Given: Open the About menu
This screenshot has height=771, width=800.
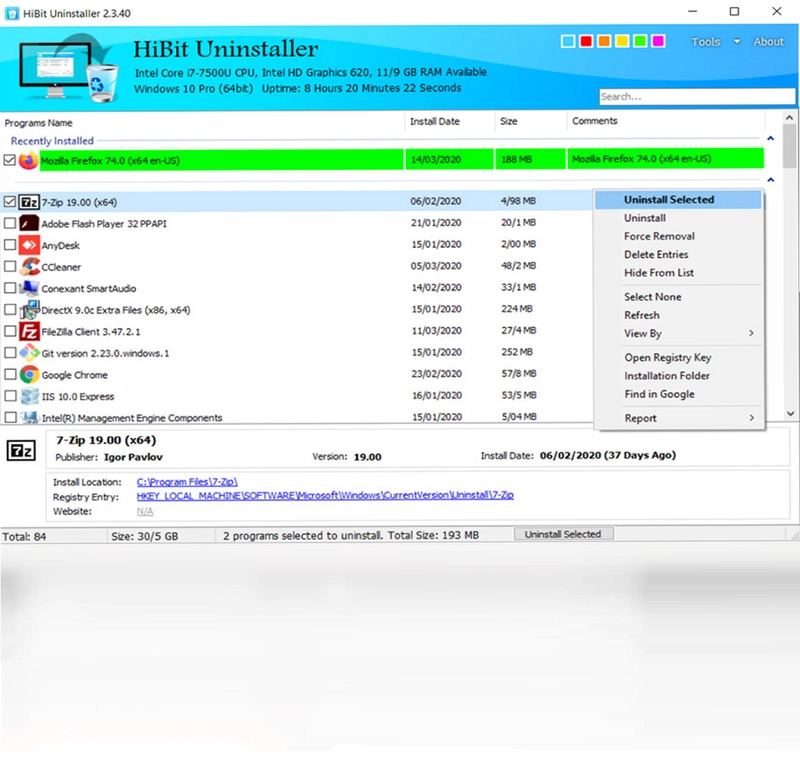Looking at the screenshot, I should click(x=768, y=42).
